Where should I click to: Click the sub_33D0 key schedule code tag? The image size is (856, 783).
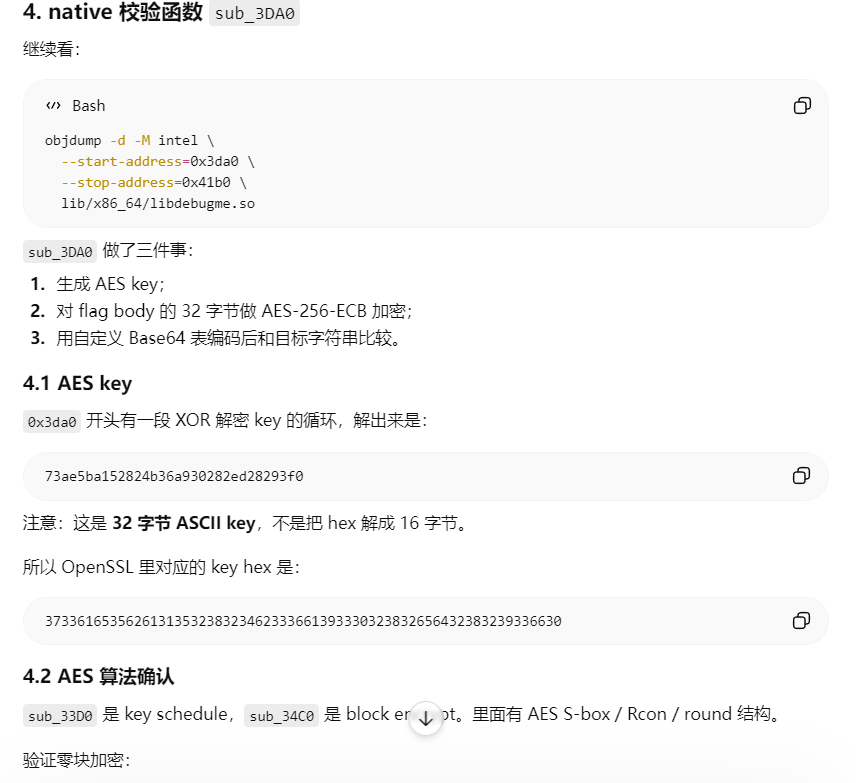click(x=60, y=715)
